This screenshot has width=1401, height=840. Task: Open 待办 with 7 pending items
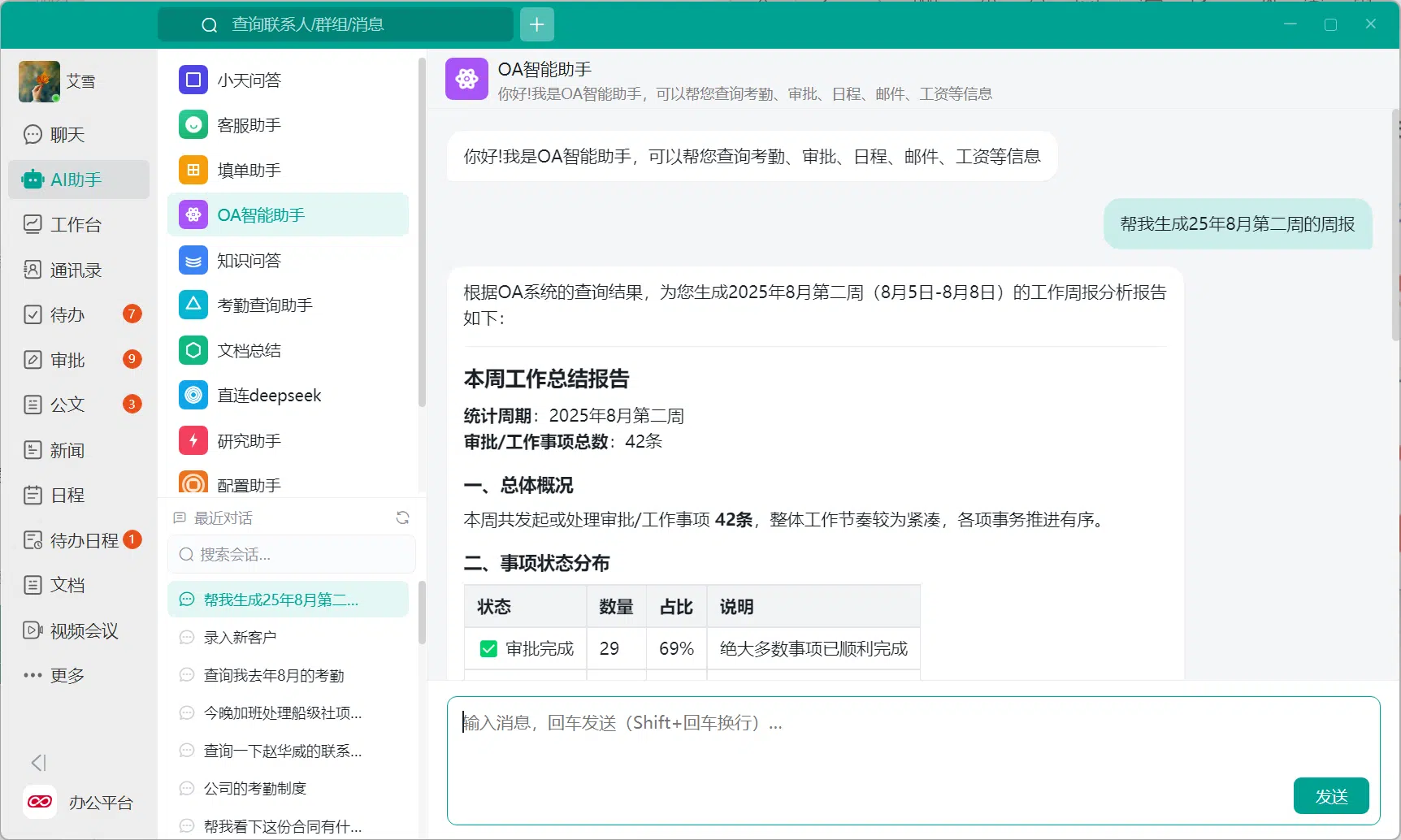pyautogui.click(x=79, y=314)
